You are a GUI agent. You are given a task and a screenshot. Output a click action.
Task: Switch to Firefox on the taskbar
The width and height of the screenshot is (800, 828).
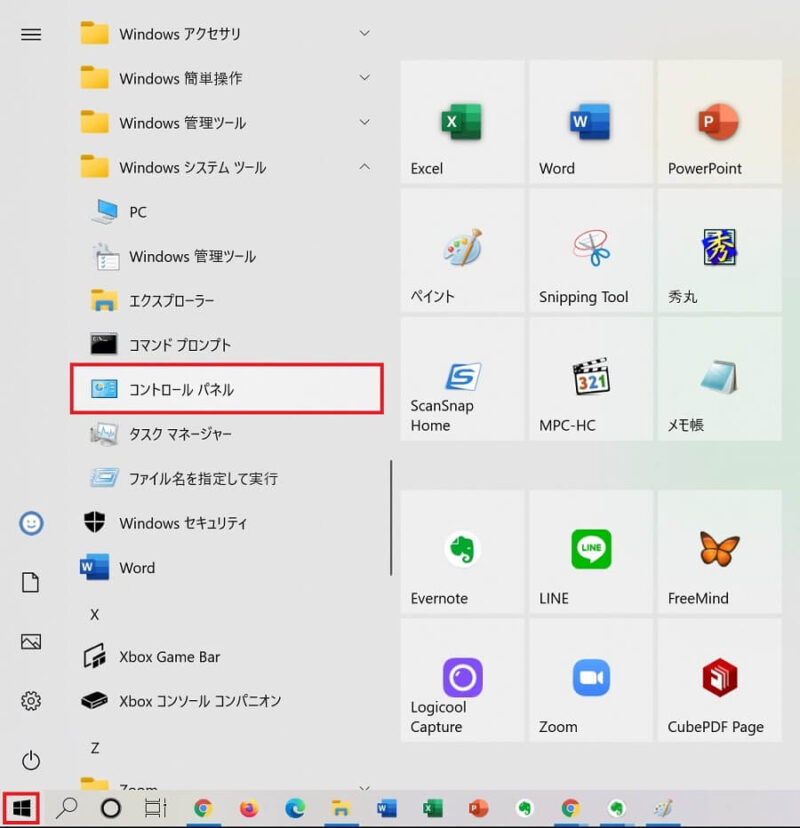[249, 808]
